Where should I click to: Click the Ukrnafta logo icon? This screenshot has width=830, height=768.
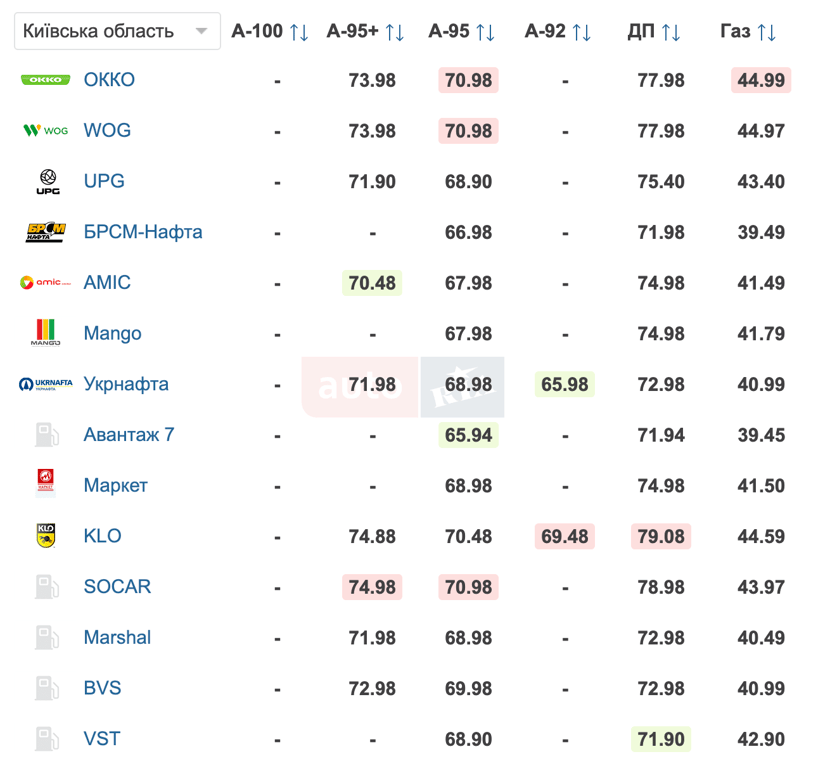(x=46, y=384)
